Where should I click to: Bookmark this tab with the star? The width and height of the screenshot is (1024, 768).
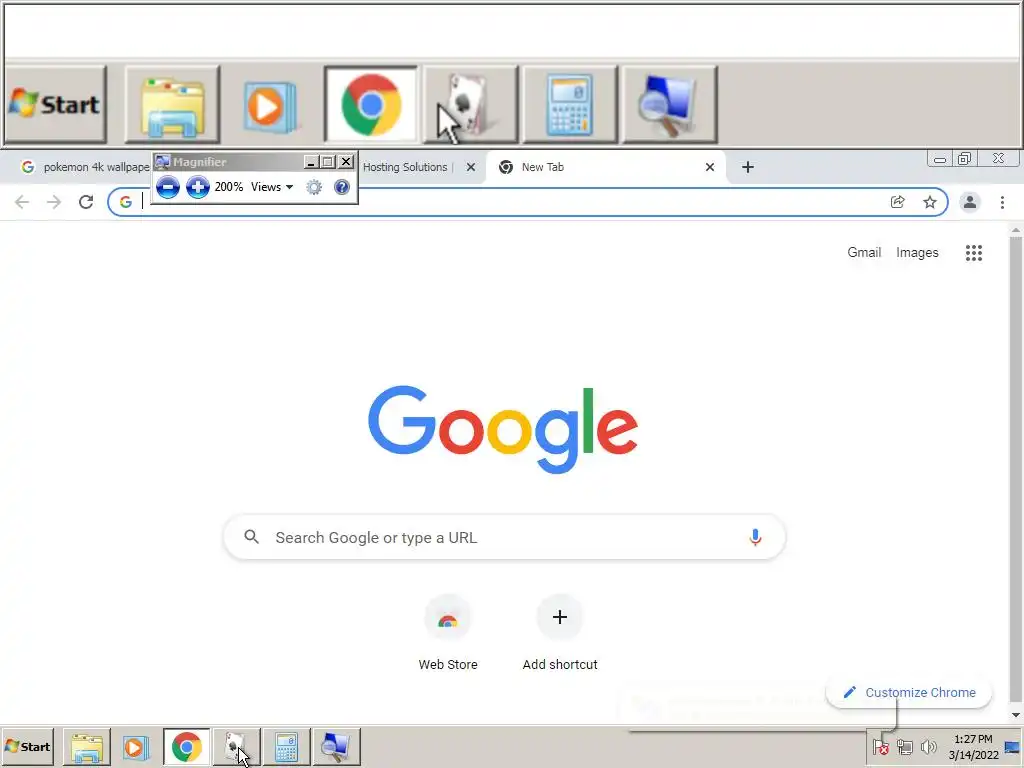click(x=930, y=202)
